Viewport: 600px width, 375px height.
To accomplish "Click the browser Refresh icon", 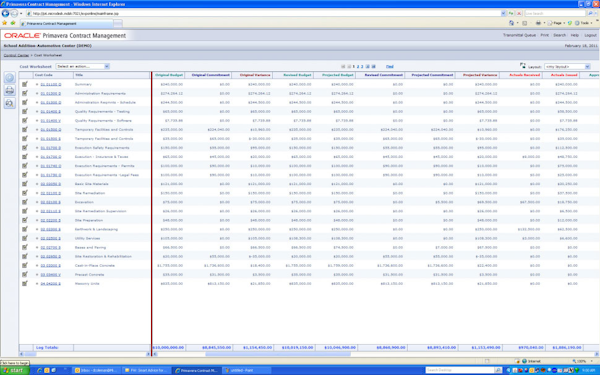I will pyautogui.click(x=511, y=13).
